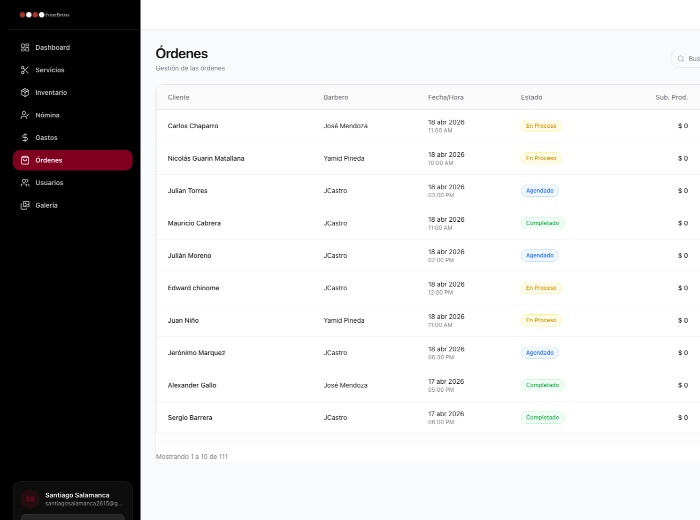Click Julian Torres's 'Agendado' status badge

click(x=539, y=190)
